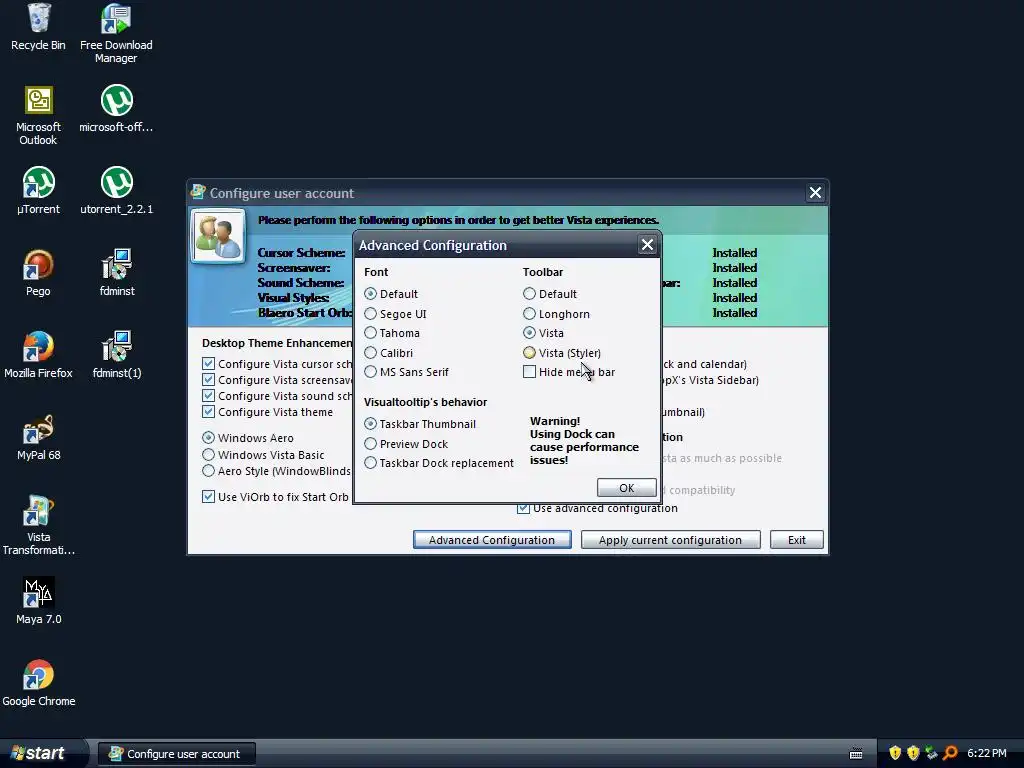Screen dimensions: 1024x768
Task: Toggle Configure Vista screensaver checkbox
Action: (x=208, y=379)
